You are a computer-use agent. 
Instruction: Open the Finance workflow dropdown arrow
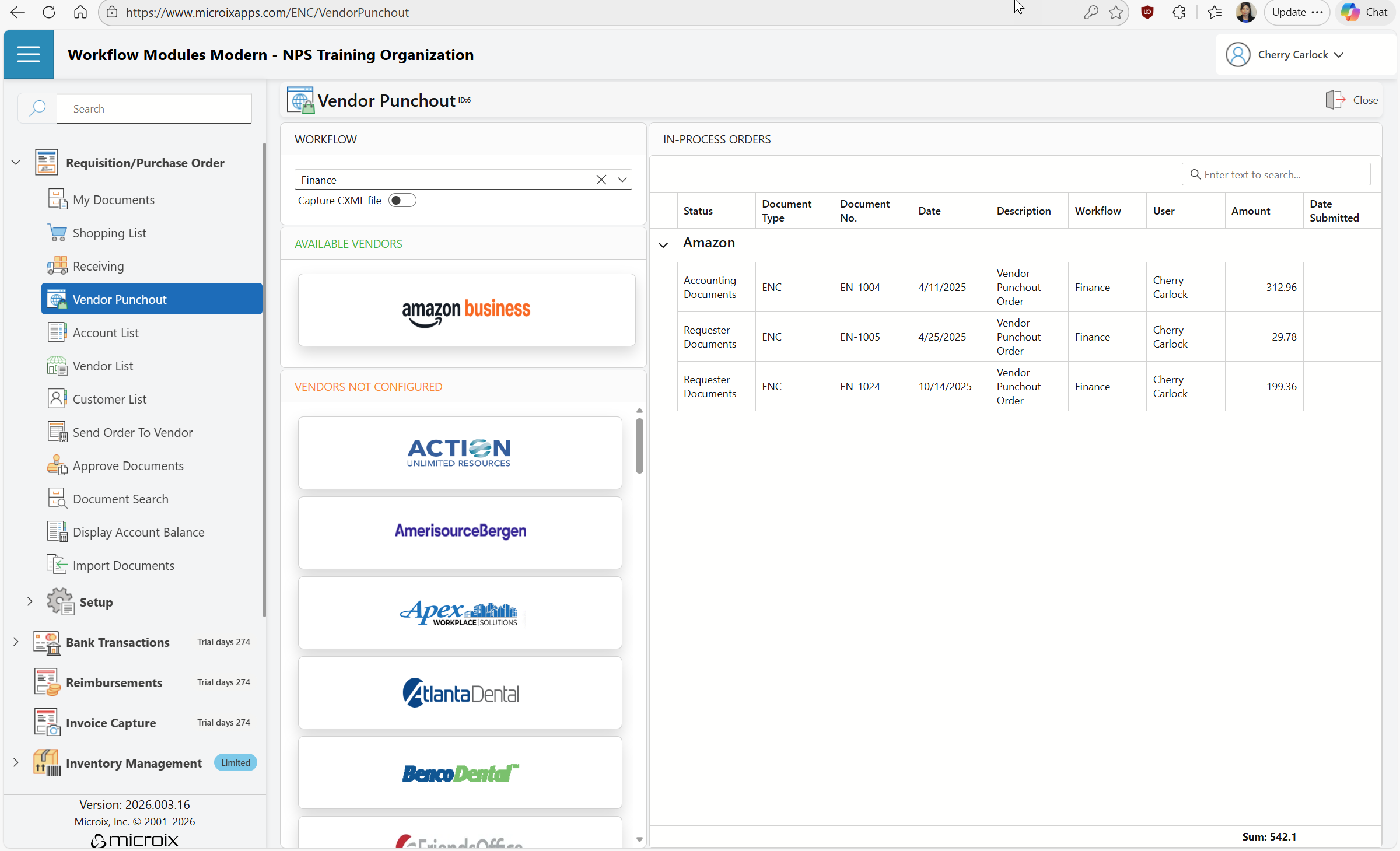coord(622,180)
